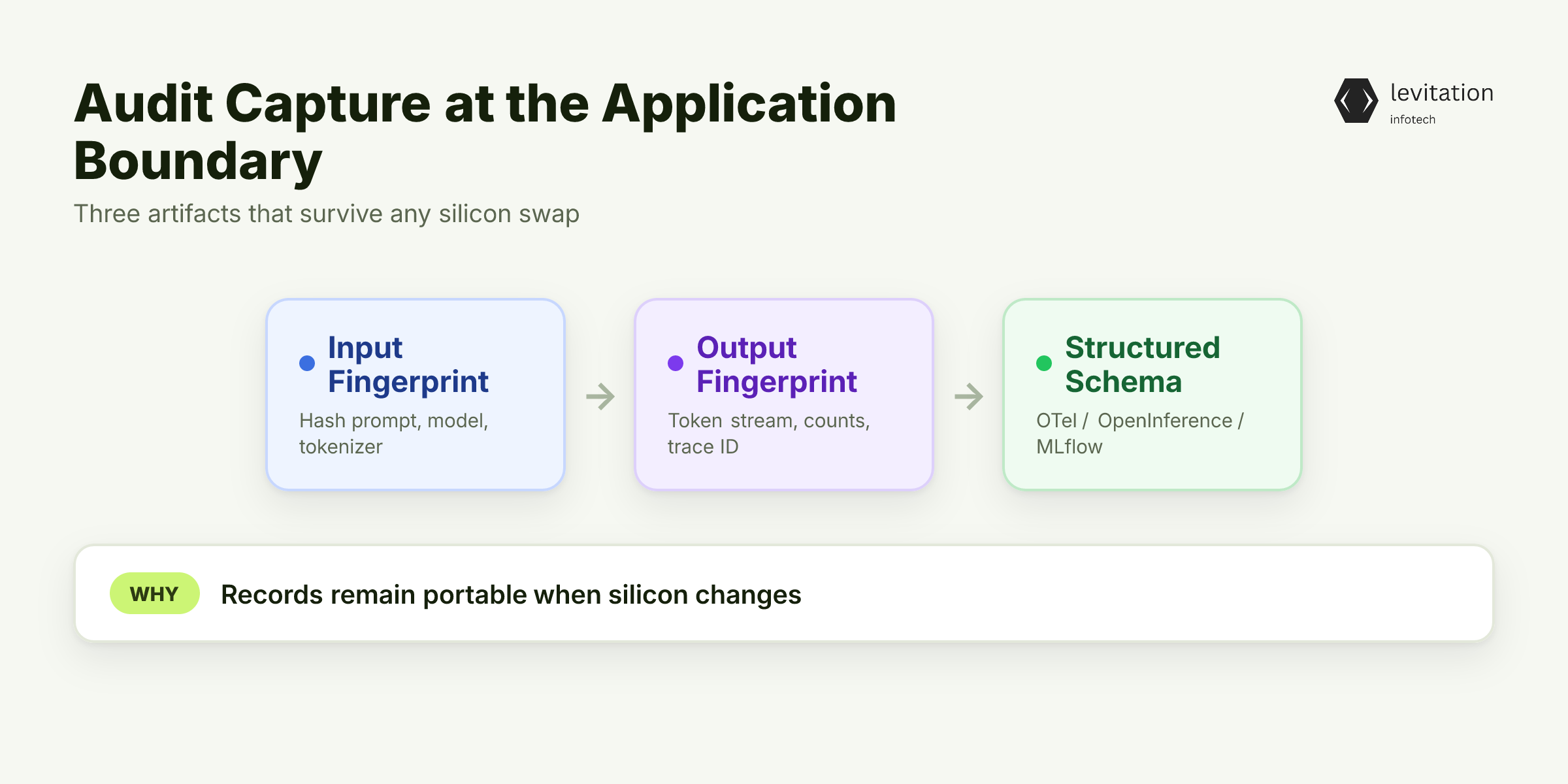This screenshot has height=784, width=1568.
Task: Click the 'OTel / OpenInference / MLflow' text
Action: (1140, 433)
